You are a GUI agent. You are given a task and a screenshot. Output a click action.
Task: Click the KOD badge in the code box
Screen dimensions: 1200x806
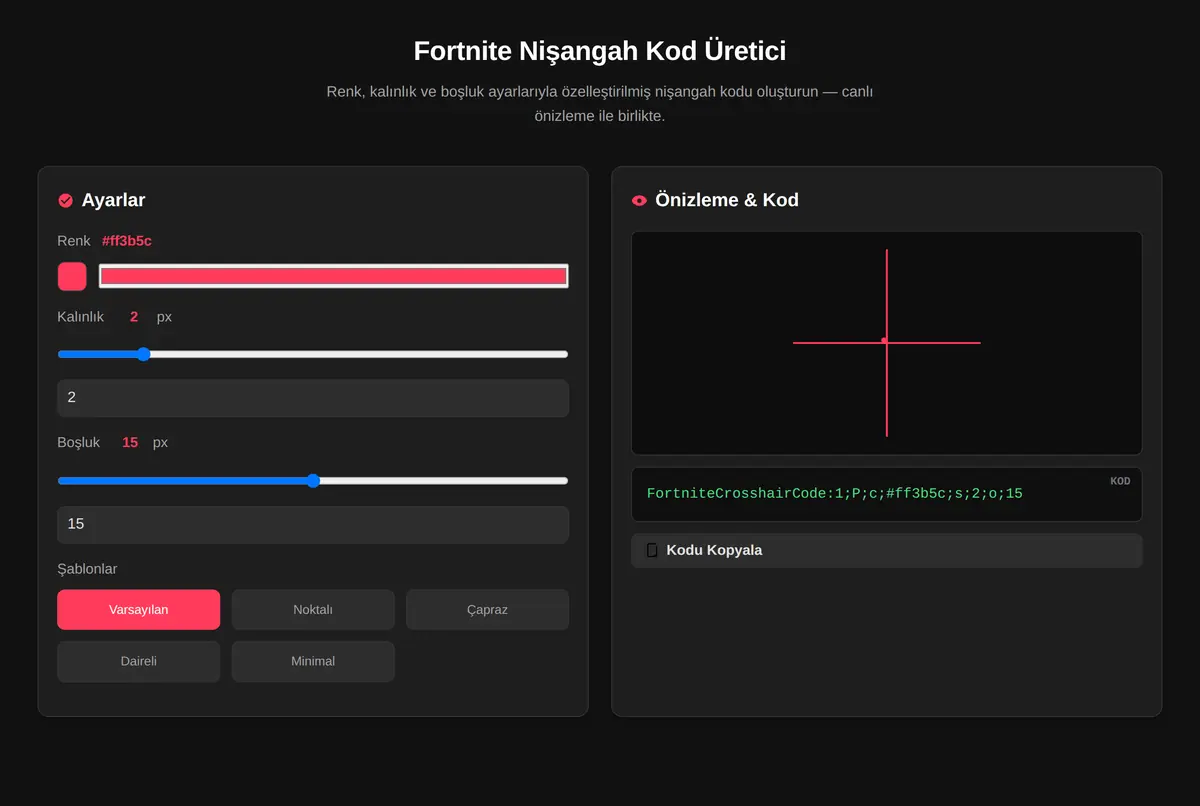(1120, 481)
